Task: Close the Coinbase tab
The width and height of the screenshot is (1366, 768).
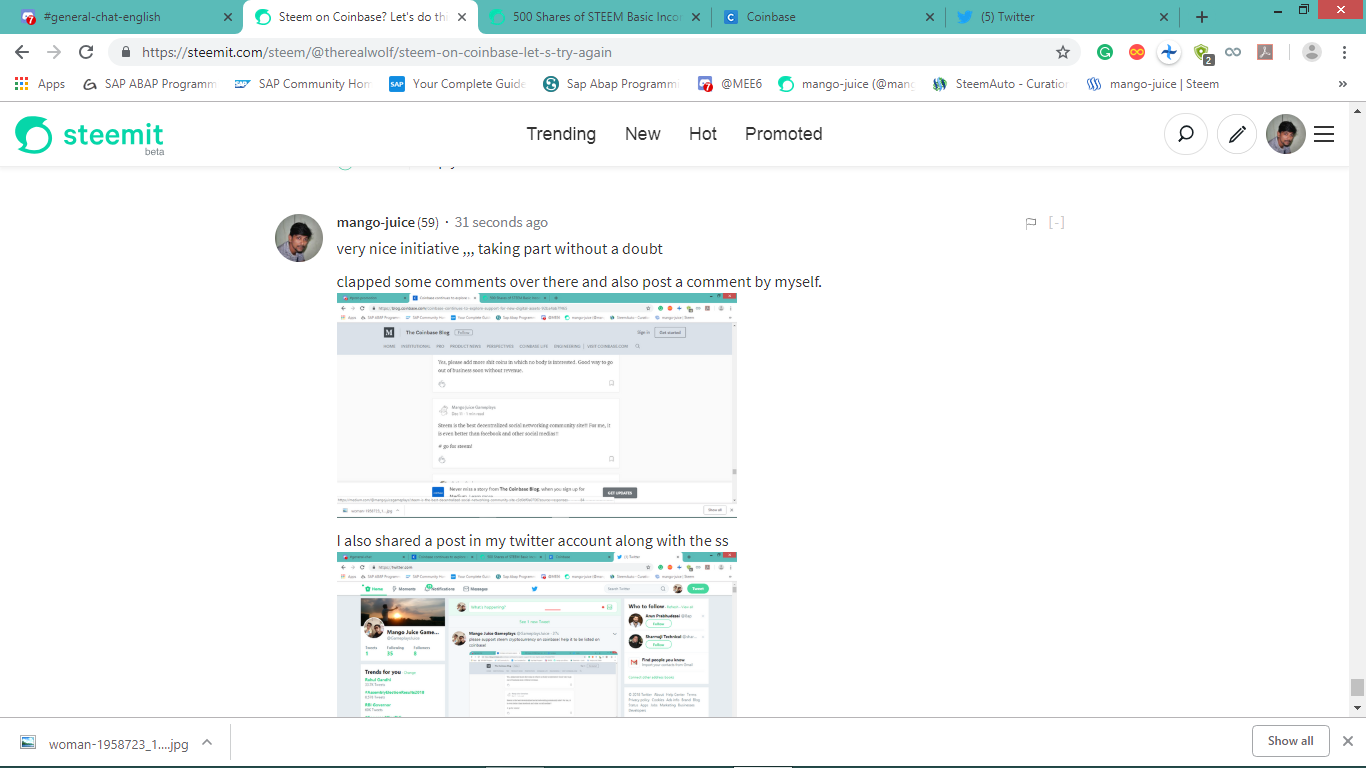Action: (929, 17)
